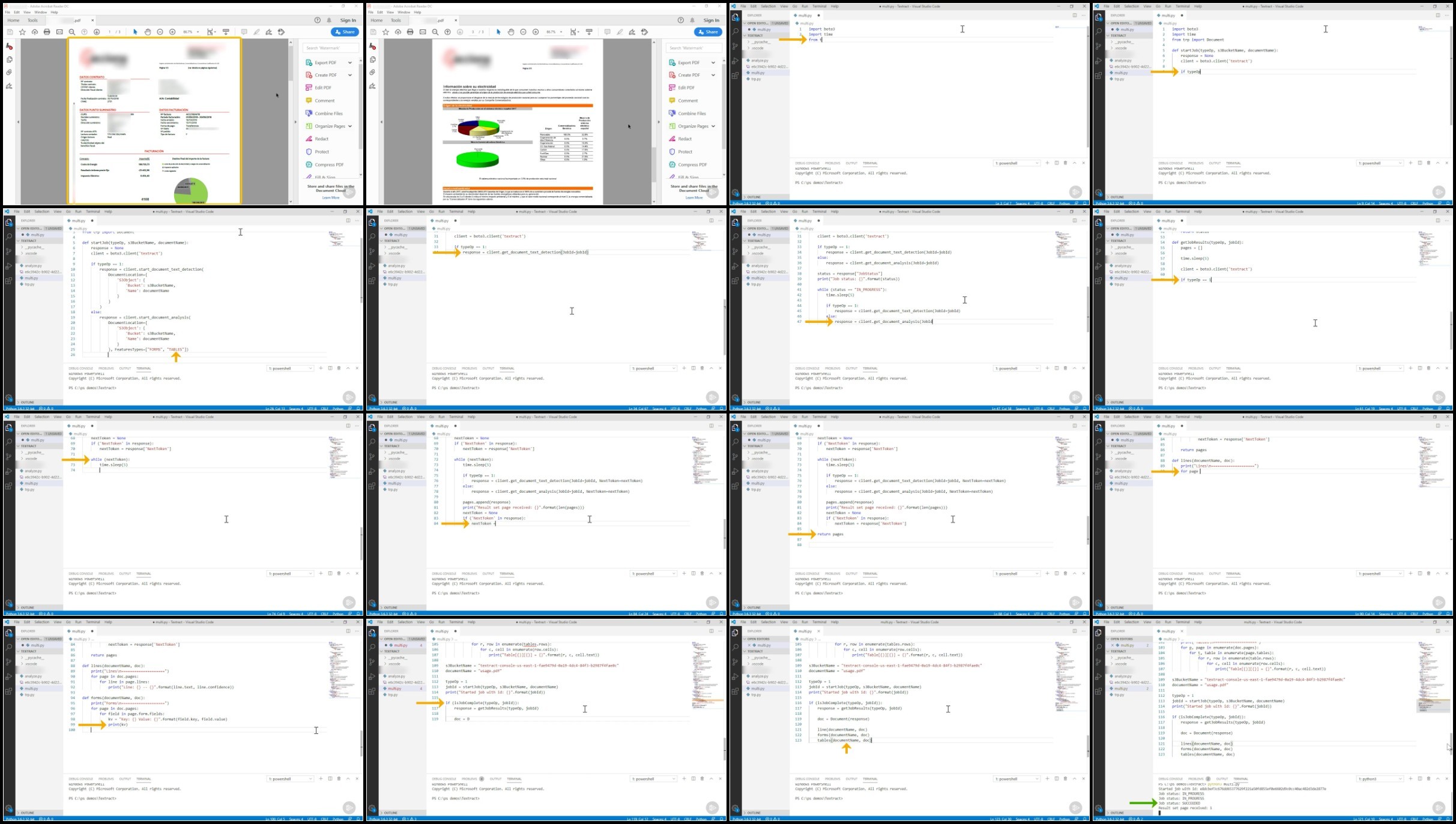
Task: In Acrobat pie-chart window, switch to Home tab
Action: 376,20
